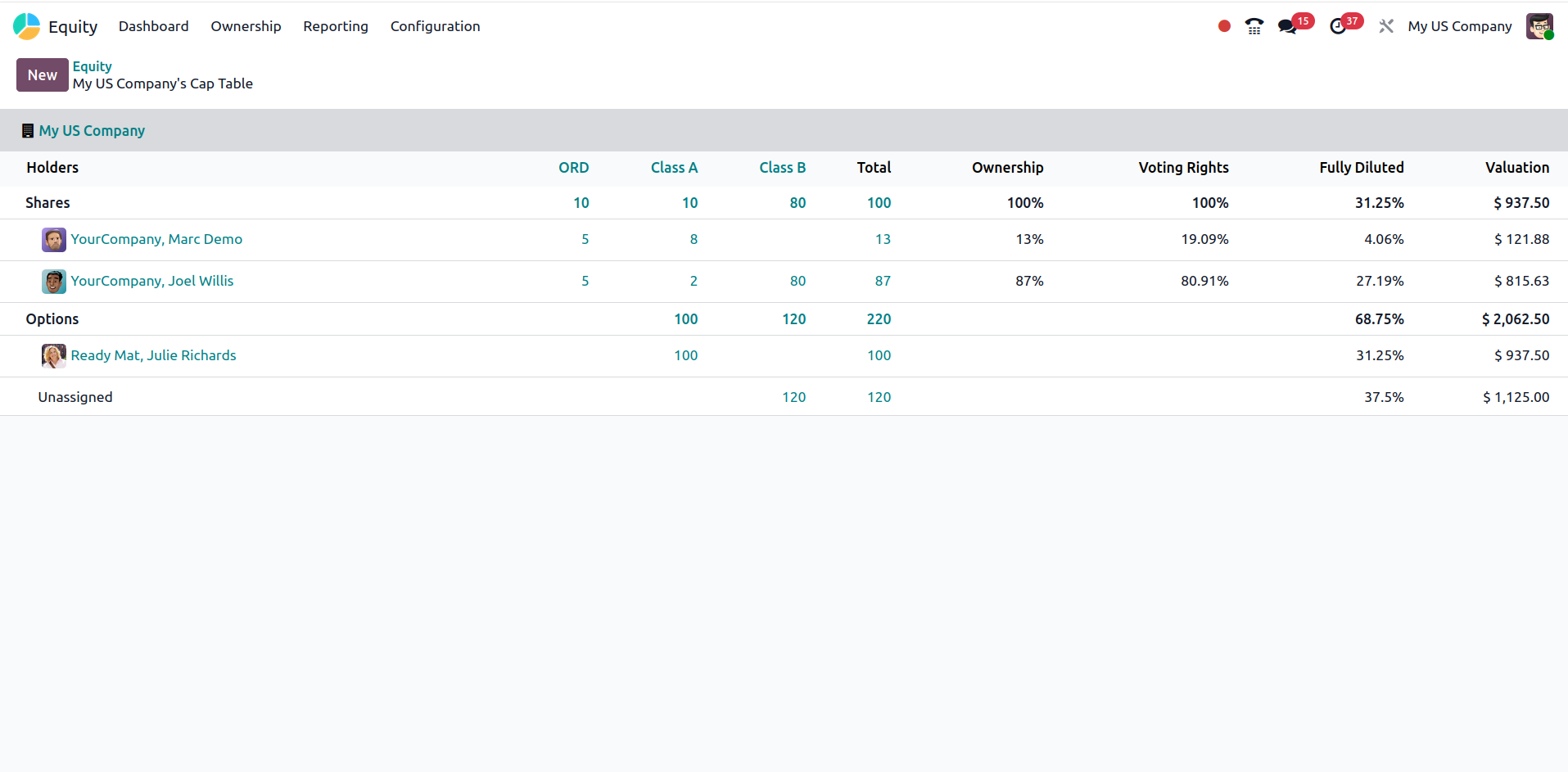The width and height of the screenshot is (1568, 772).
Task: Expand the Configuration menu
Action: (x=435, y=26)
